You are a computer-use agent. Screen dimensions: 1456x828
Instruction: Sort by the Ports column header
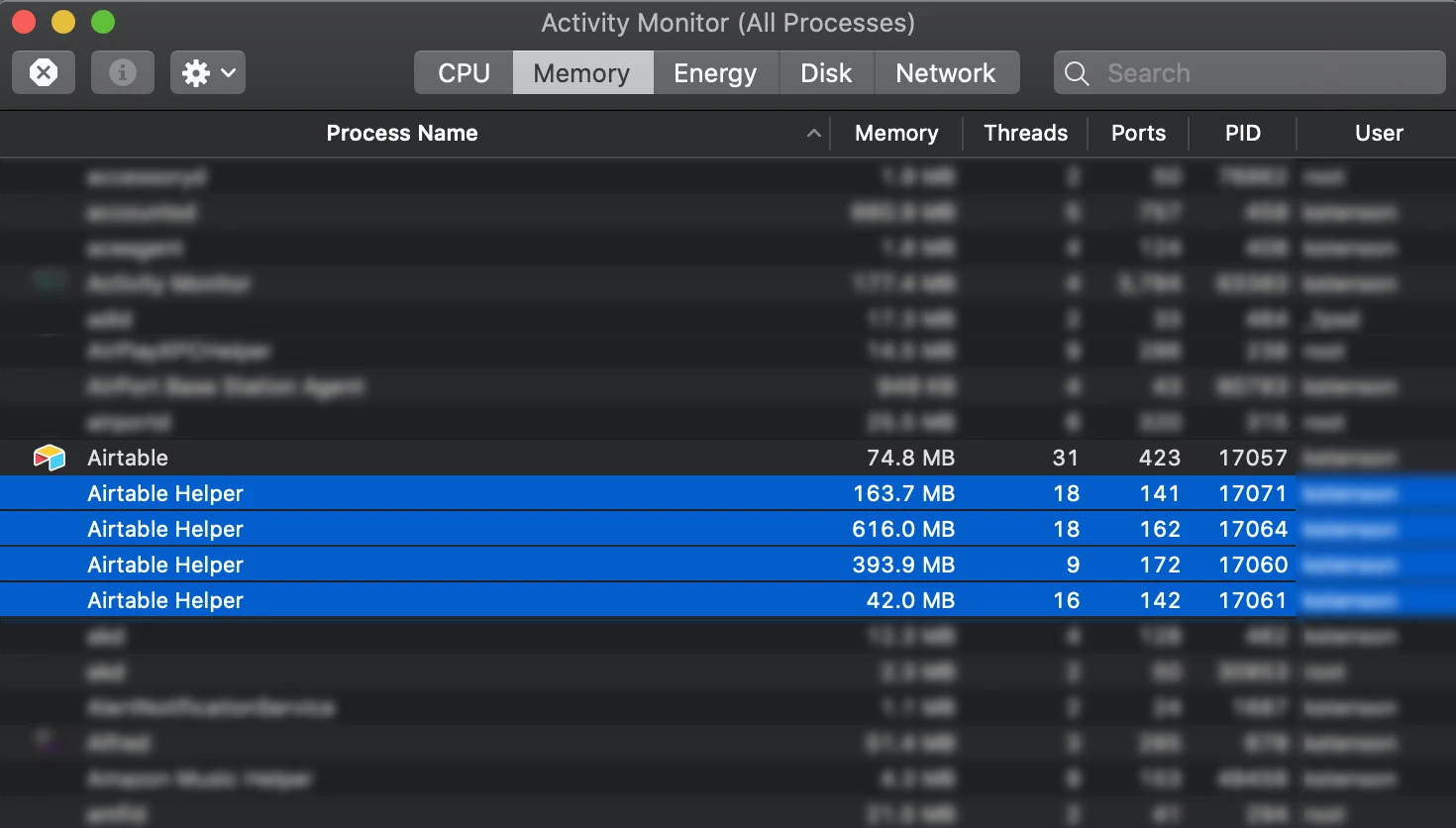point(1138,133)
